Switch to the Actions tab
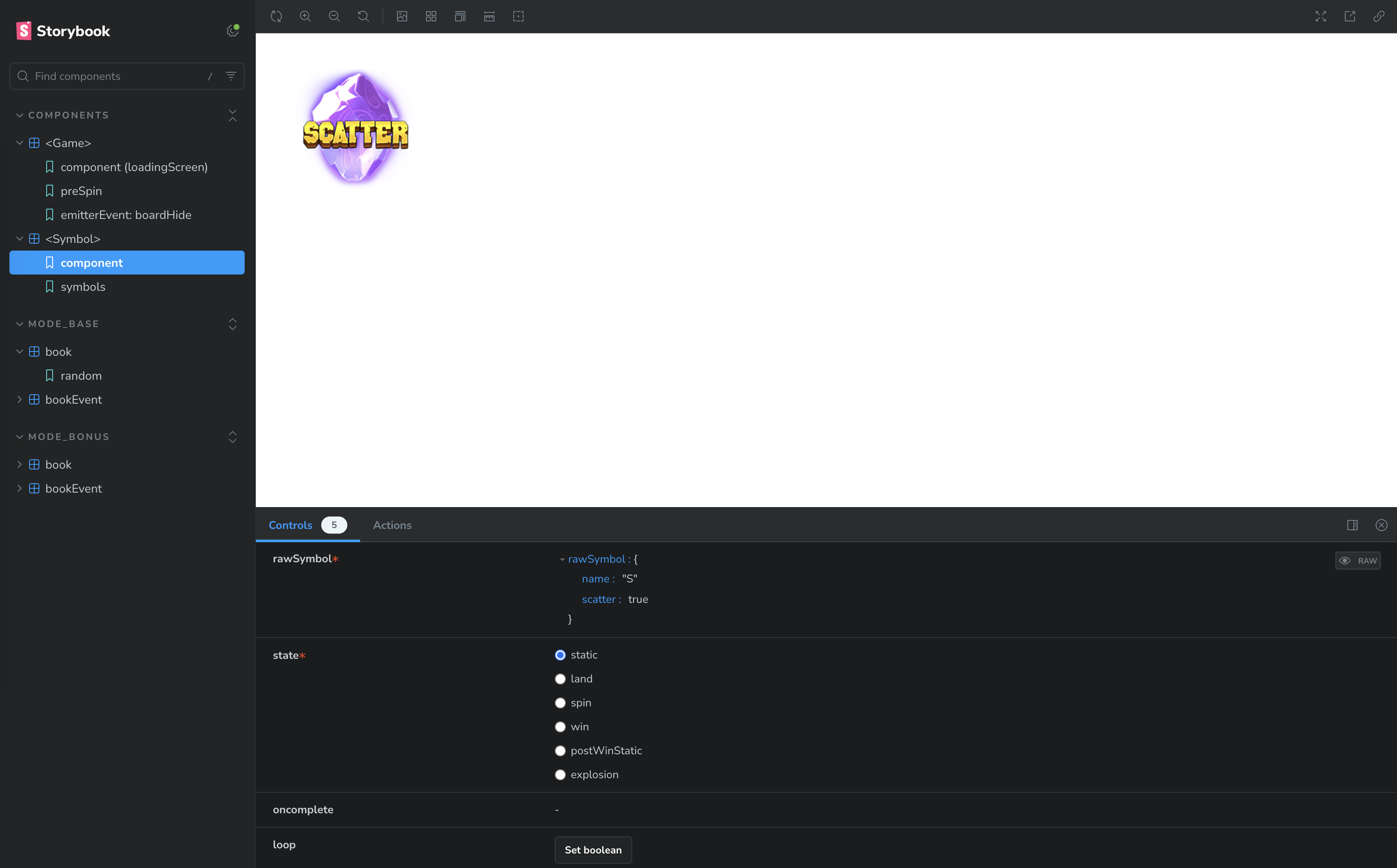1397x868 pixels. pyautogui.click(x=392, y=525)
